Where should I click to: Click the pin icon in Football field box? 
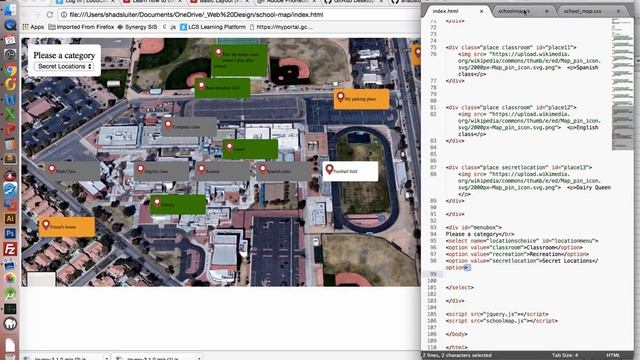329,169
